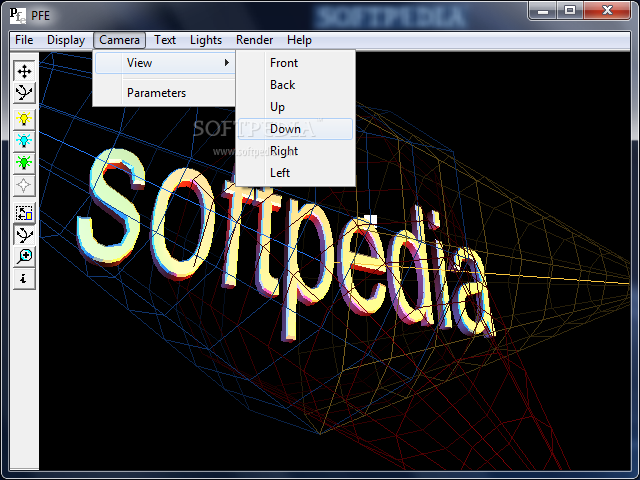The width and height of the screenshot is (640, 480).
Task: Close the PFE window
Action: click(607, 10)
